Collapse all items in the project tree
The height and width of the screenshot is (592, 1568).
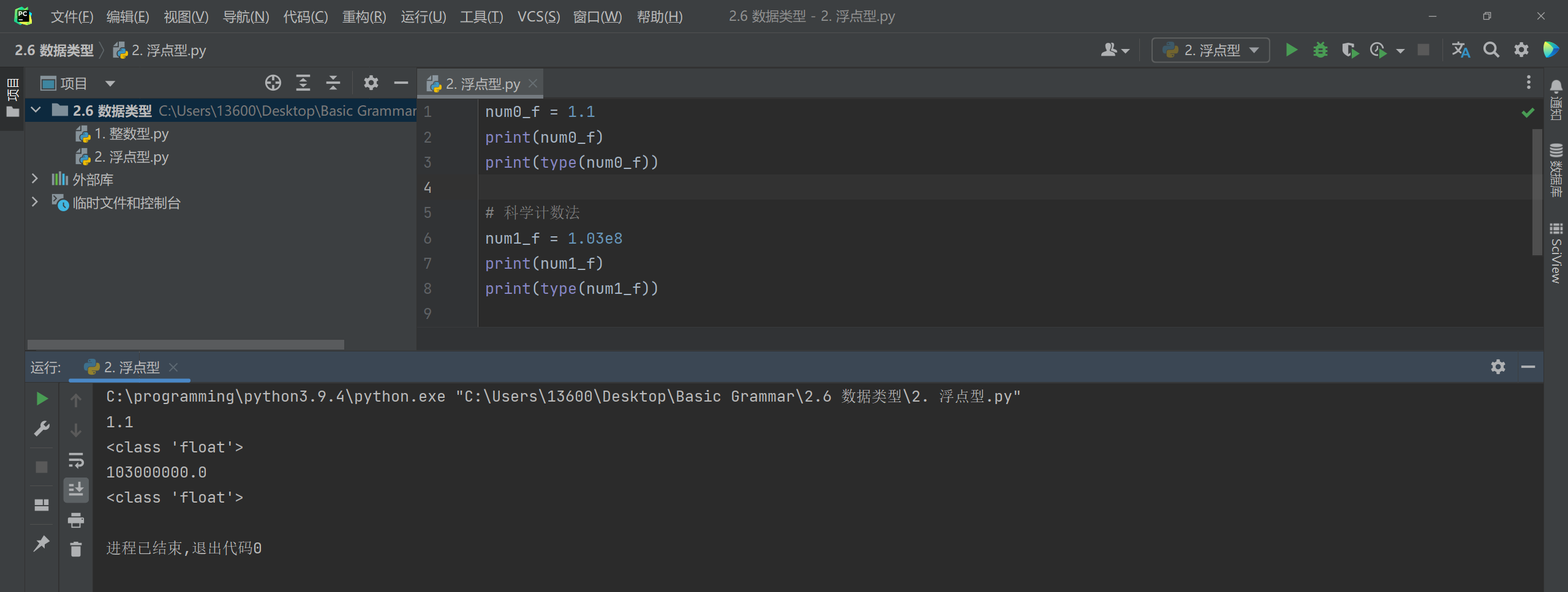[333, 83]
